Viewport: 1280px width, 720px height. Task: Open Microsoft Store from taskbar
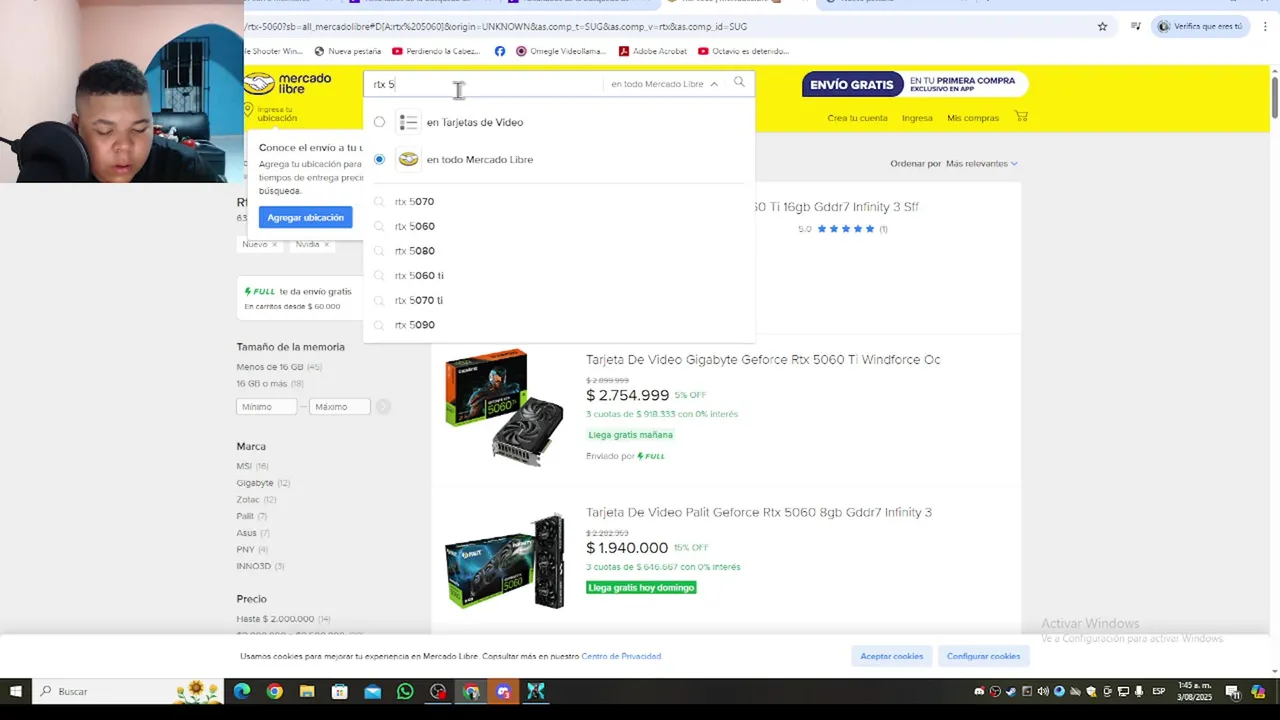tap(340, 691)
